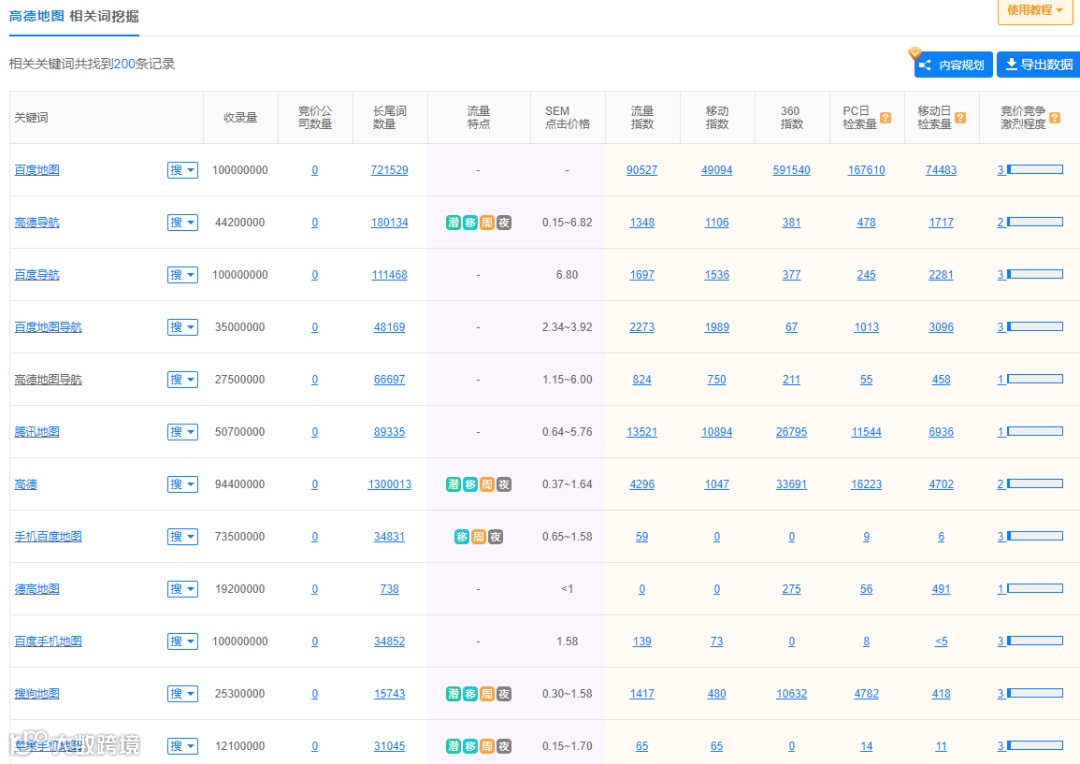Open 搜 dropdown for 高德 row
Image resolution: width=1080 pixels, height=764 pixels.
(183, 484)
